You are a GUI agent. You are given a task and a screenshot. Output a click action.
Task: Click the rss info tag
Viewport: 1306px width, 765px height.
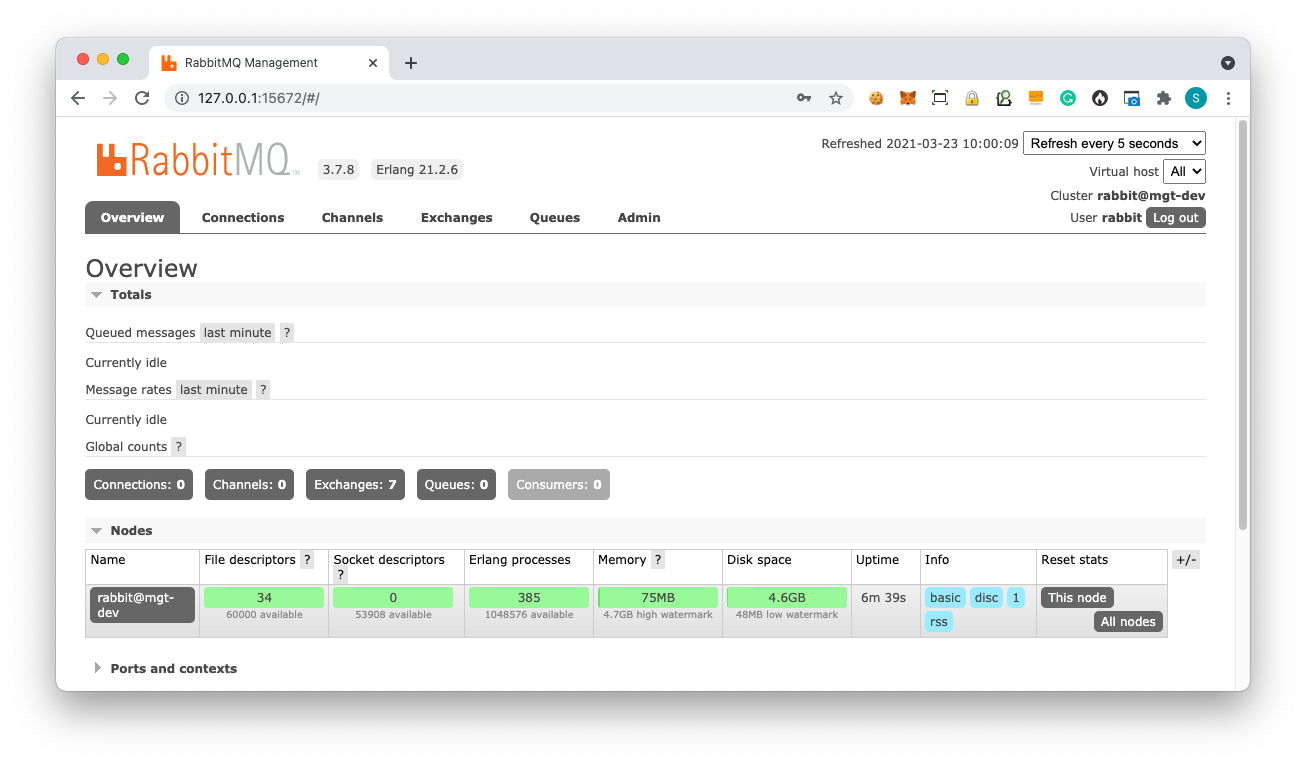coord(938,622)
